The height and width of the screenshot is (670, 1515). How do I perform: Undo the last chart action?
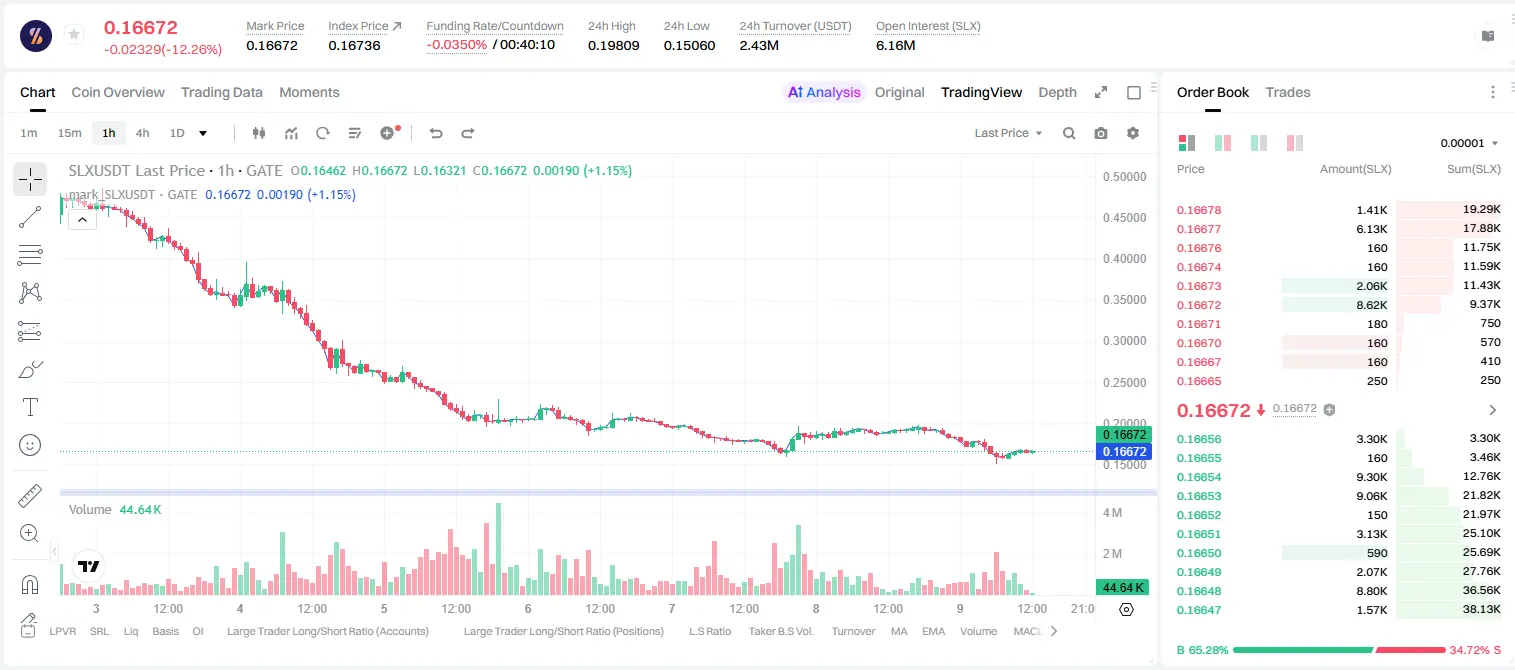click(x=435, y=133)
